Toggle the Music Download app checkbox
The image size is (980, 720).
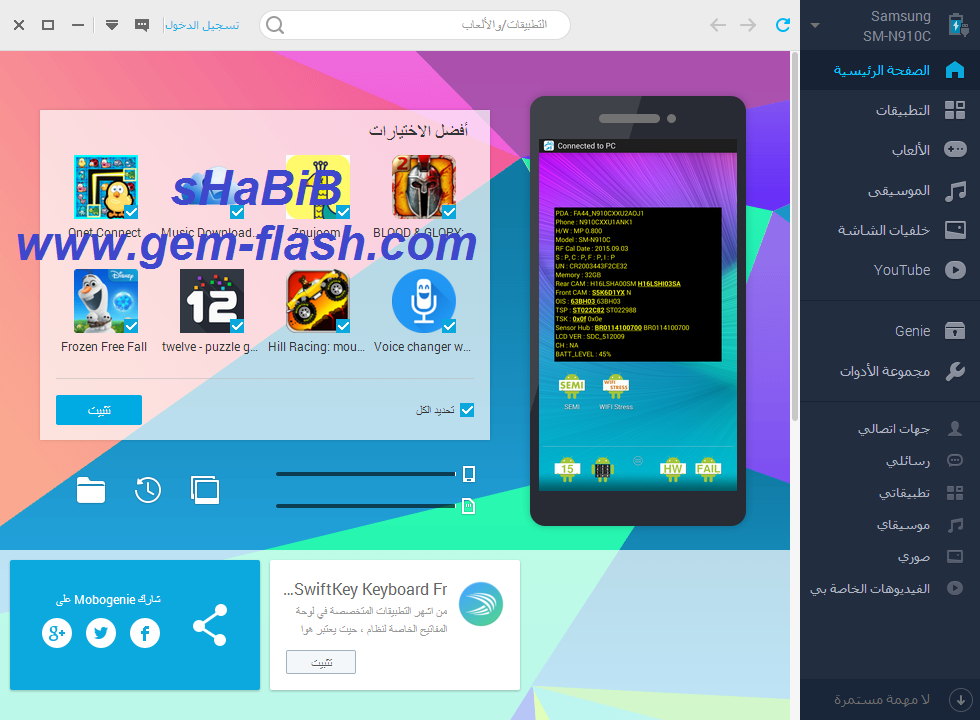click(237, 212)
